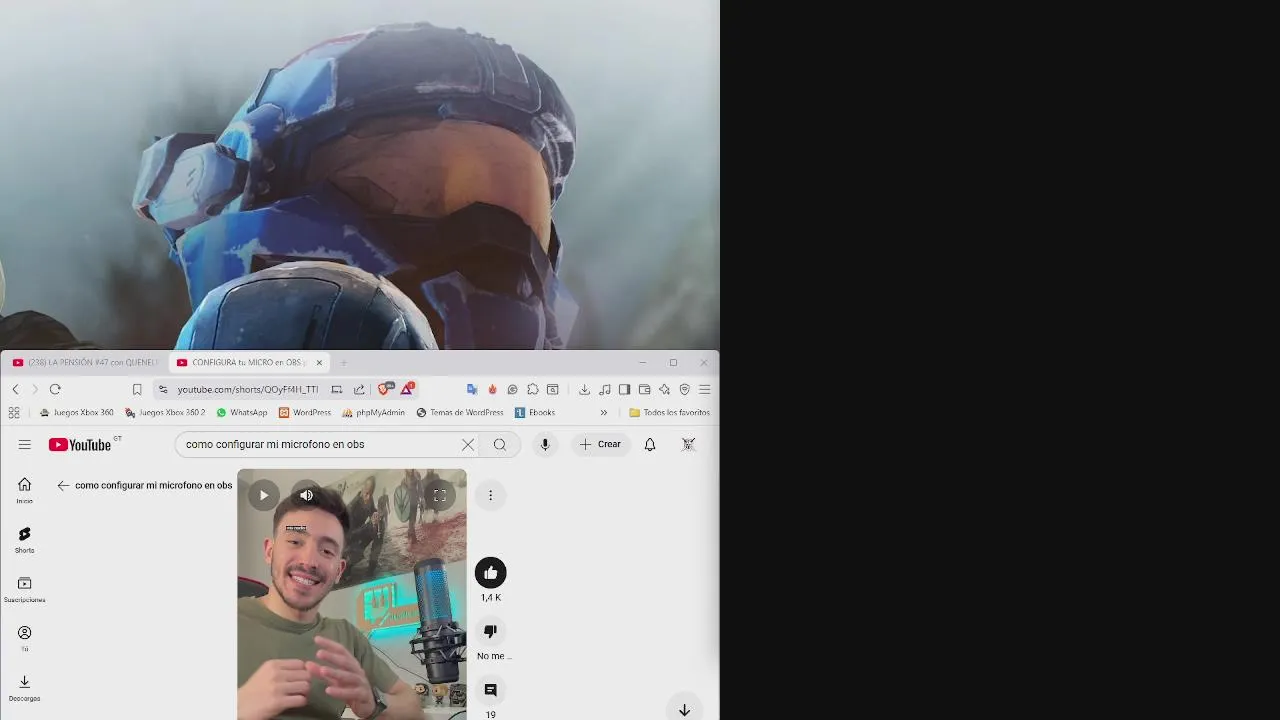Open the YouTube guide hamburger menu
Viewport: 1280px width, 720px height.
tap(25, 445)
